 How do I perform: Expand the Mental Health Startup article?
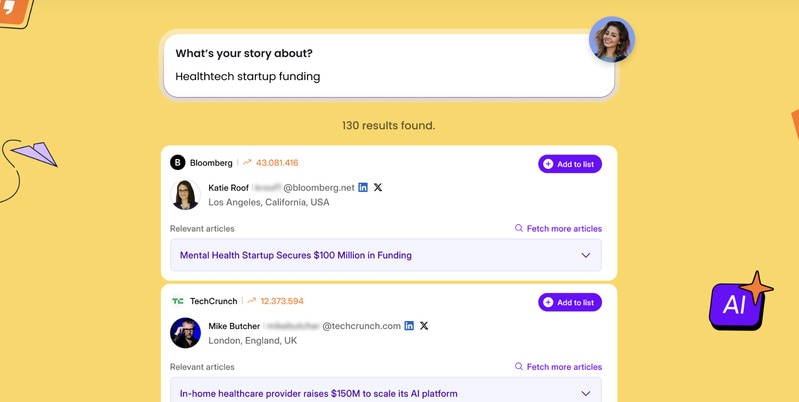(x=586, y=255)
